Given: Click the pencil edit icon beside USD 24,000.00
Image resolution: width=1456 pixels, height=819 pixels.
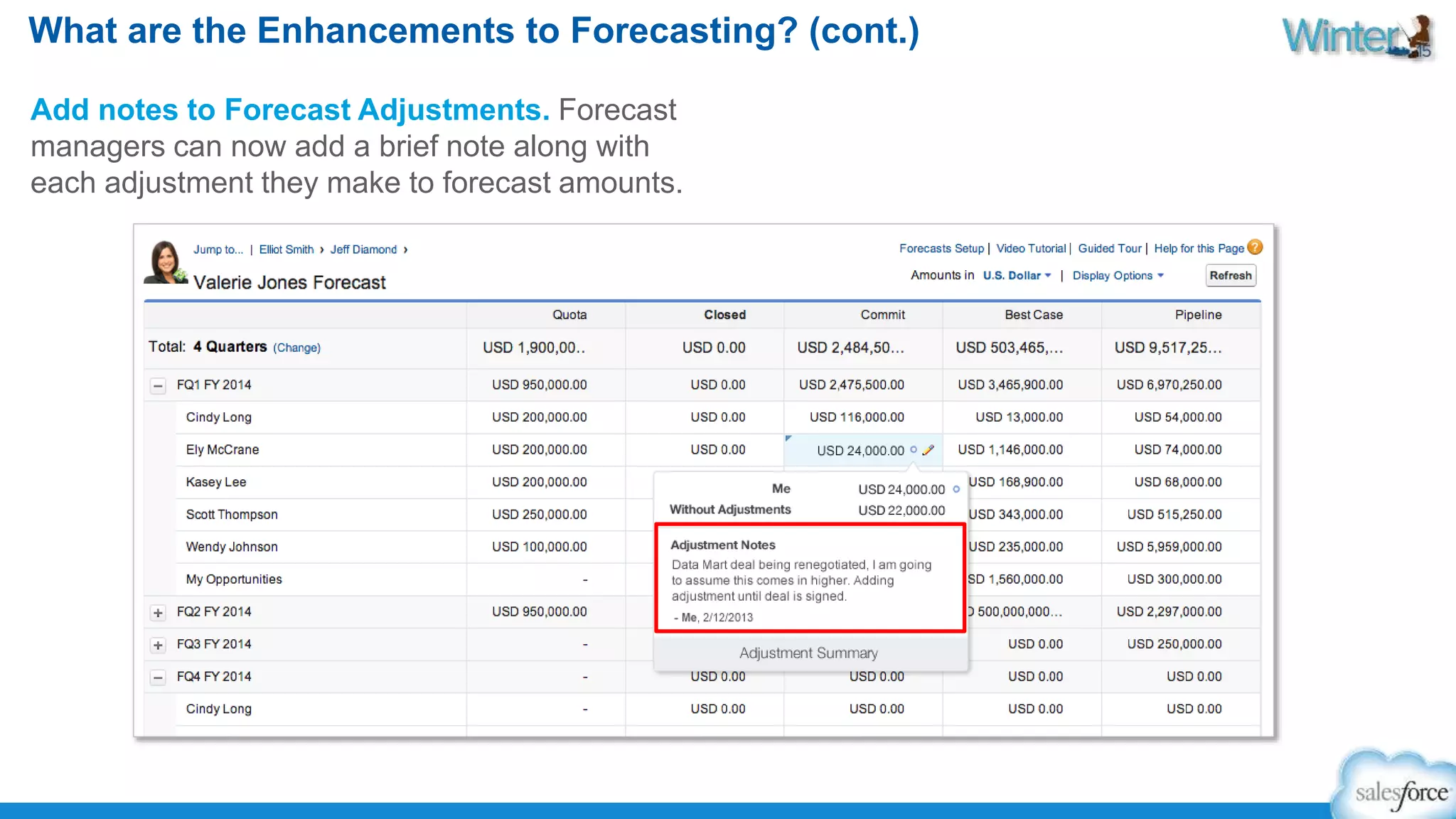Looking at the screenshot, I should click(x=928, y=450).
